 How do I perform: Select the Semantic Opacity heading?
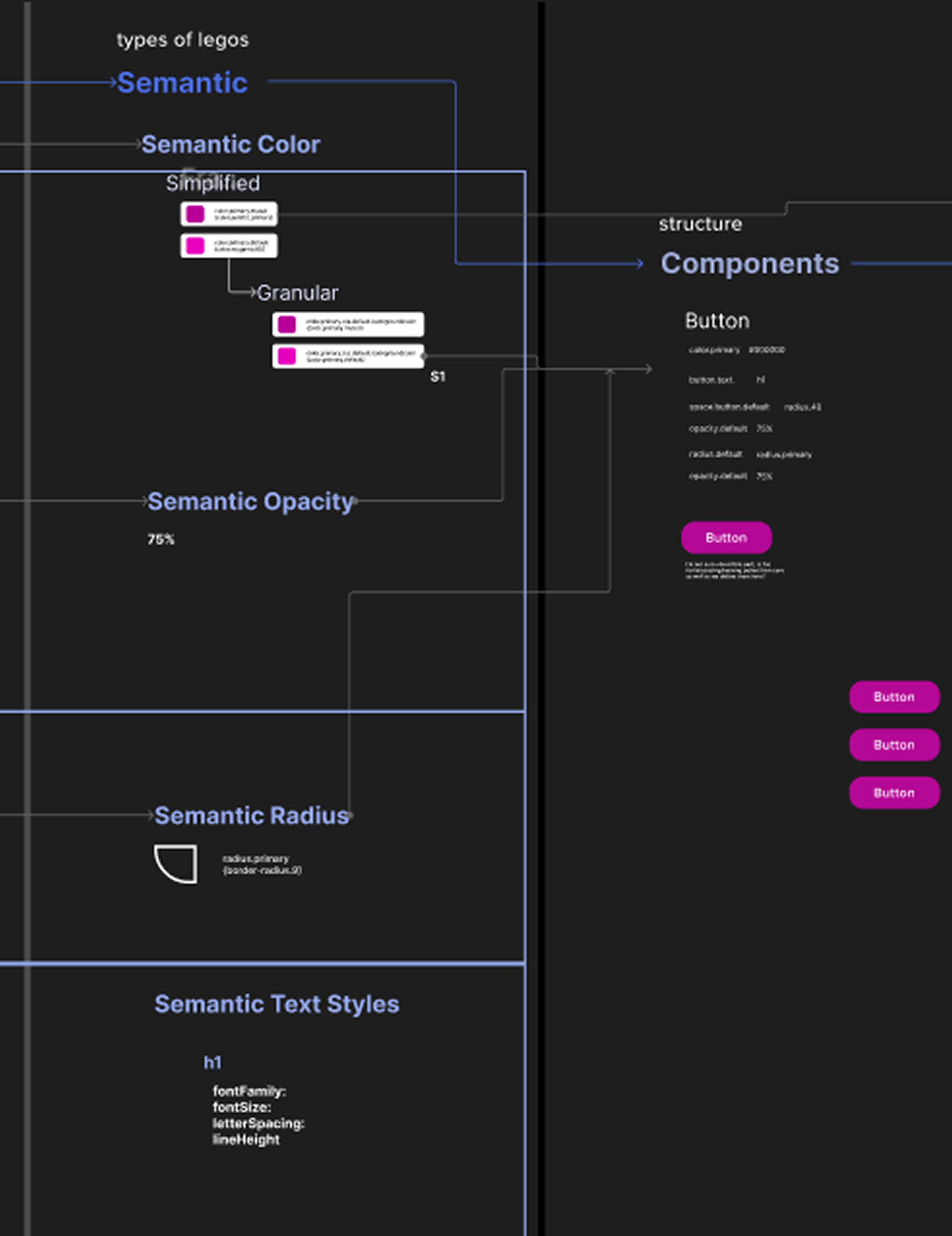(x=250, y=502)
